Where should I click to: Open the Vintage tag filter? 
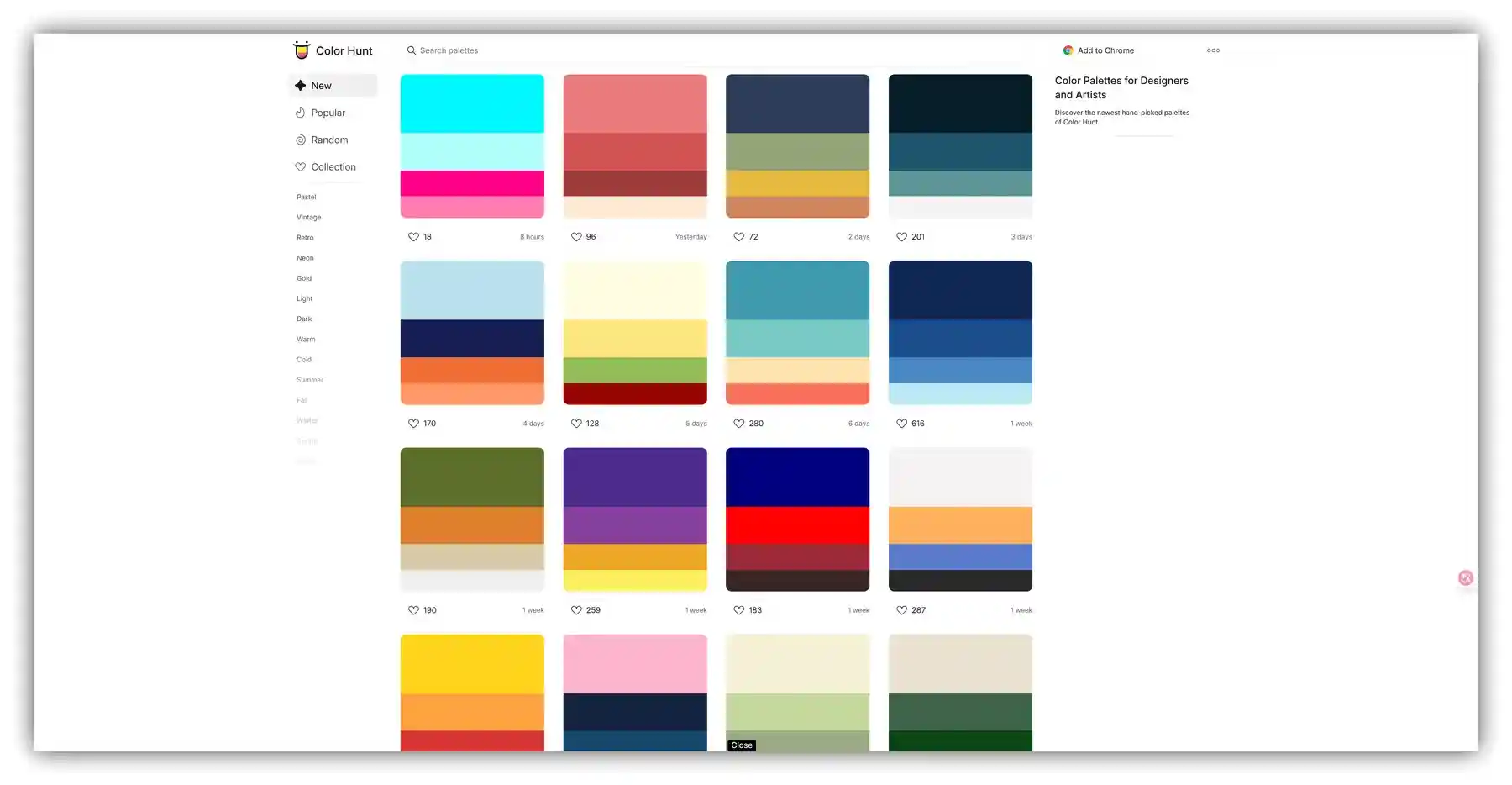(x=308, y=218)
